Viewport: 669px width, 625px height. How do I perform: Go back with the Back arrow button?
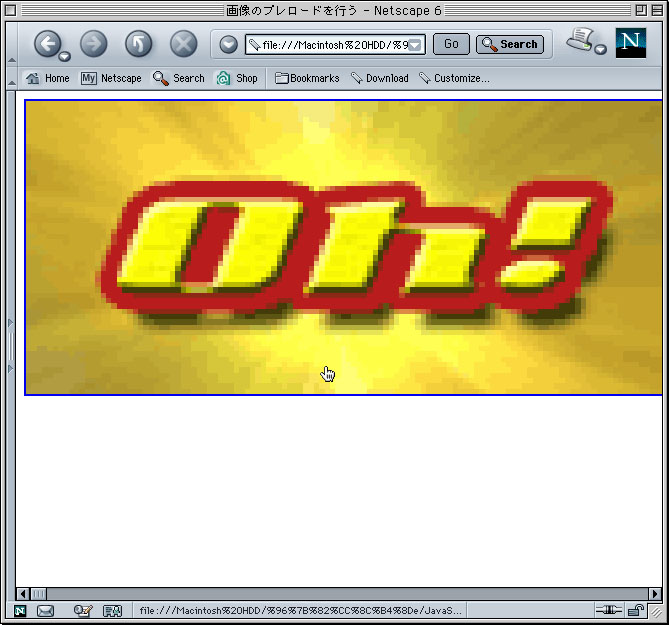tap(47, 44)
